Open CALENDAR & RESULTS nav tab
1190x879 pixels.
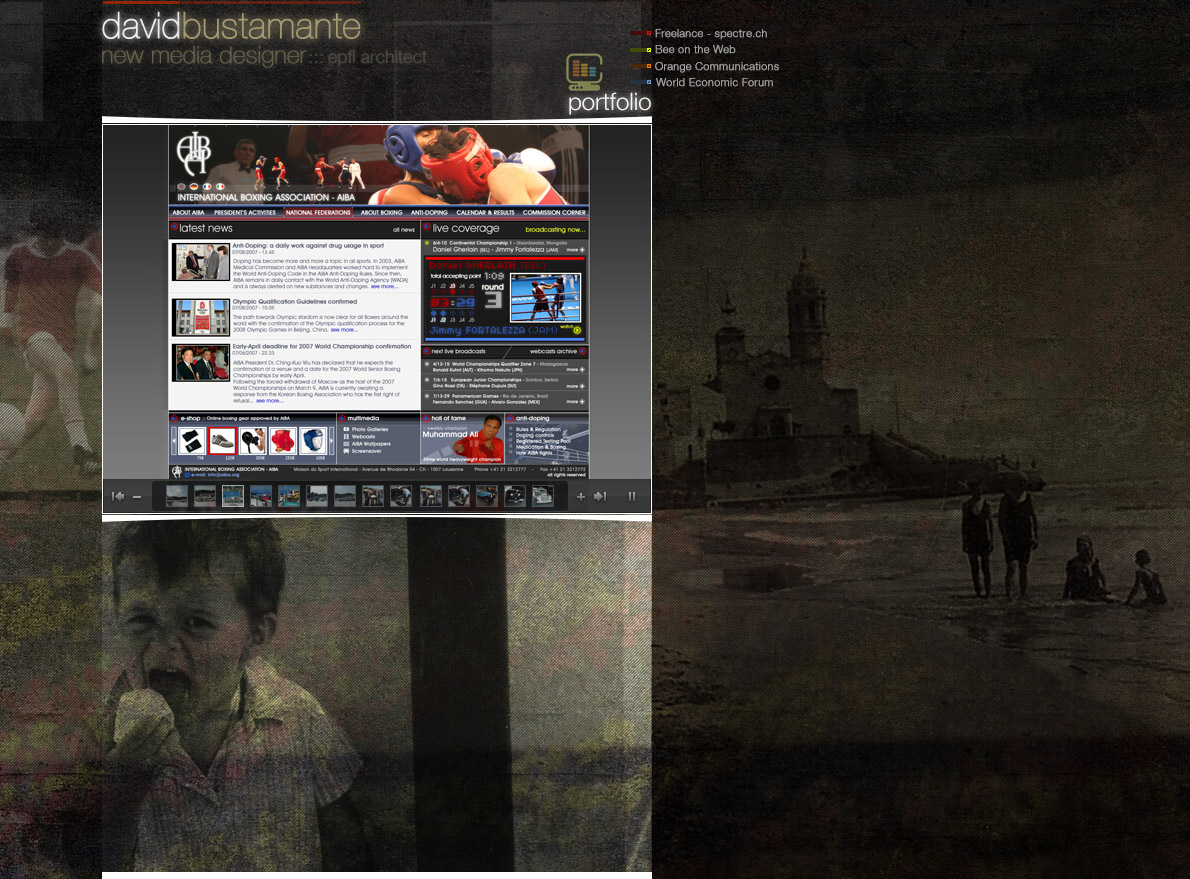click(485, 213)
